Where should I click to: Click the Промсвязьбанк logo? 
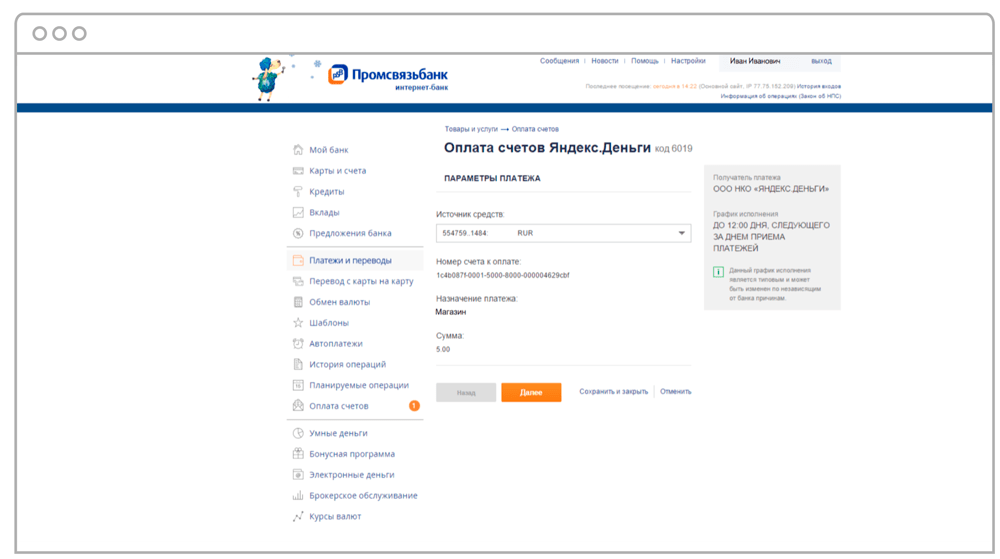(x=388, y=78)
